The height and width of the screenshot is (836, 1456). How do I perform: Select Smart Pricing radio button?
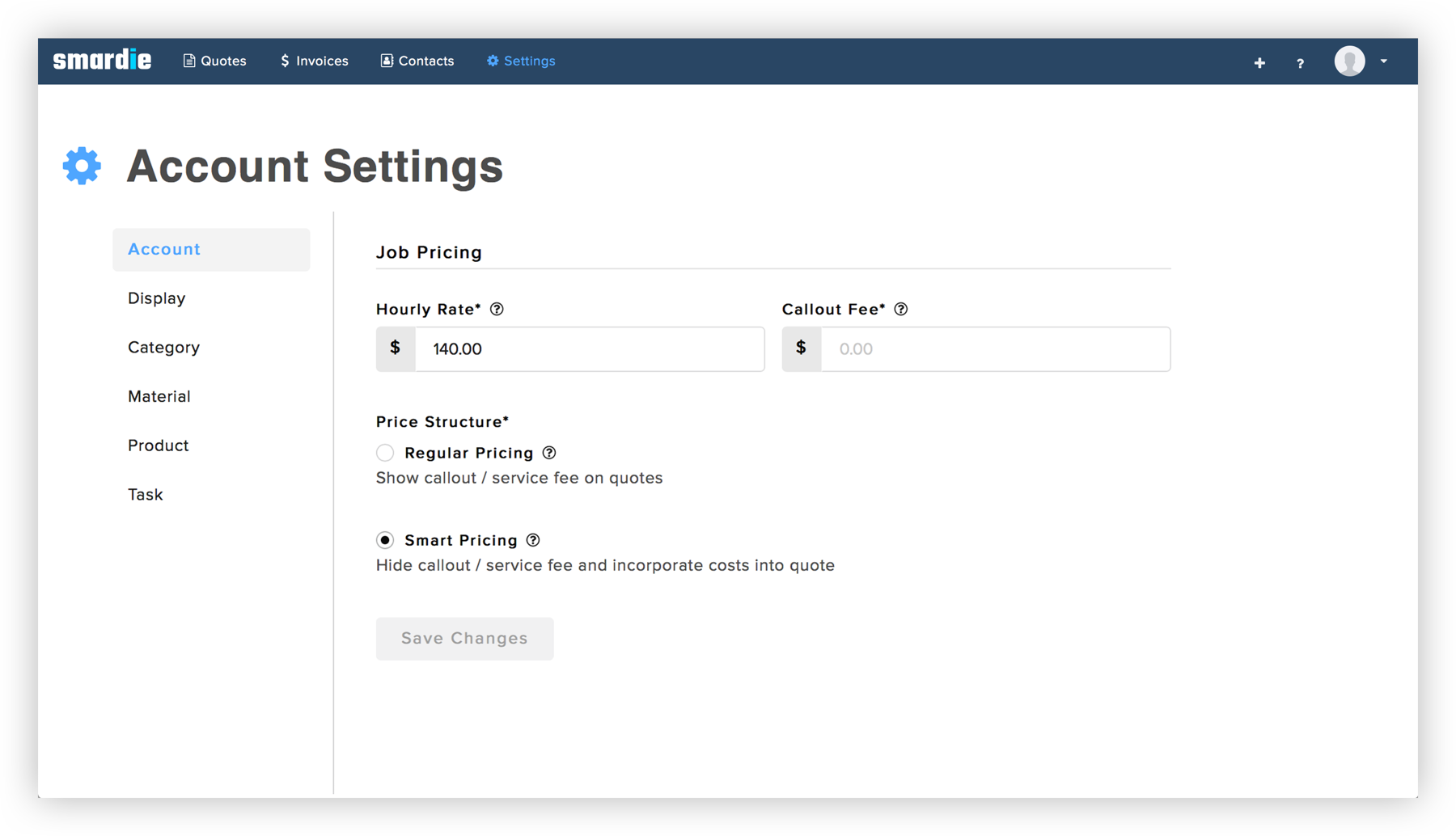(x=385, y=540)
